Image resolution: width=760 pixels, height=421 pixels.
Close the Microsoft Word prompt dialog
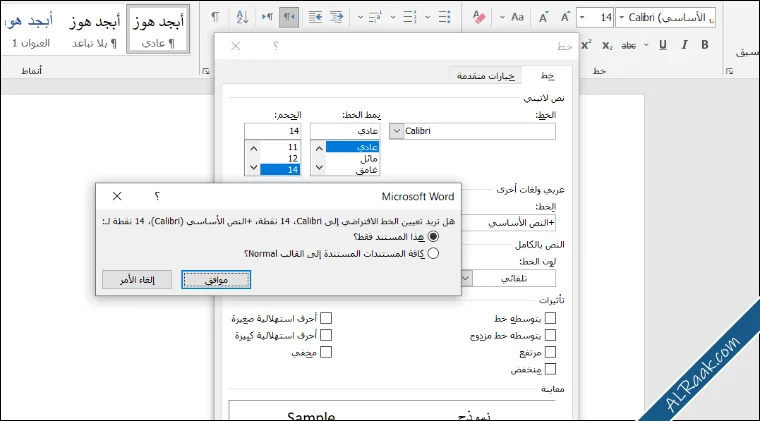117,196
